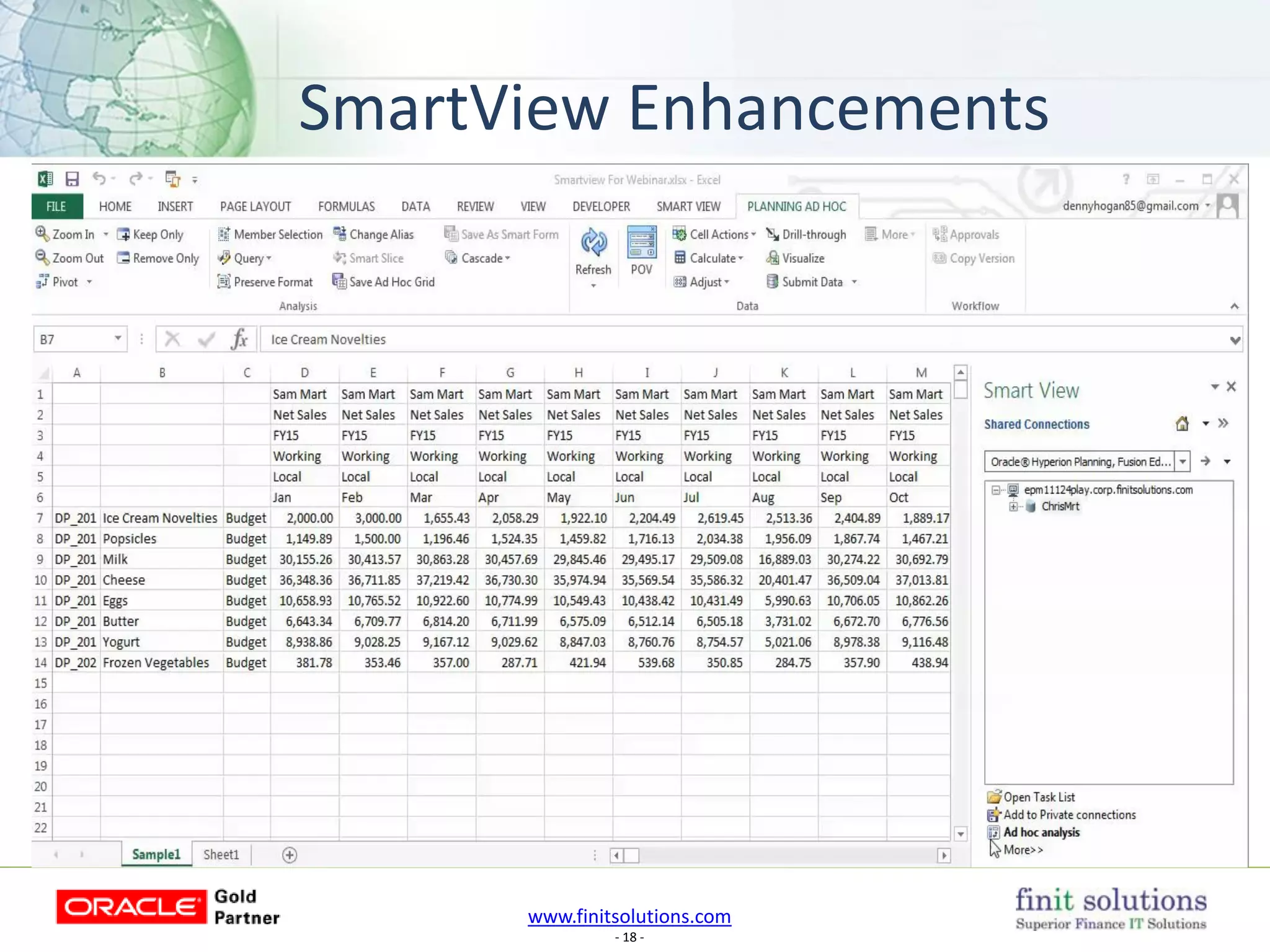Select the Sample1 worksheet tab
The image size is (1270, 952).
[156, 855]
